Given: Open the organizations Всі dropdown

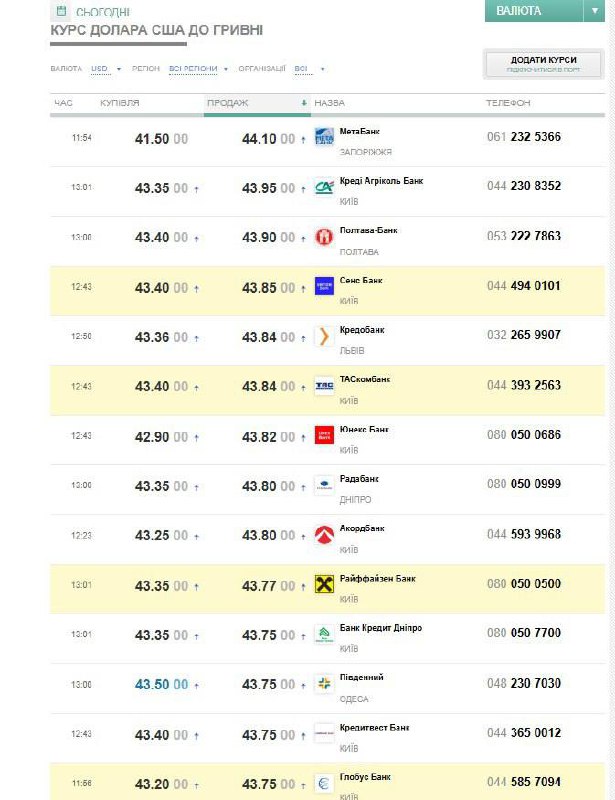Looking at the screenshot, I should 307,69.
